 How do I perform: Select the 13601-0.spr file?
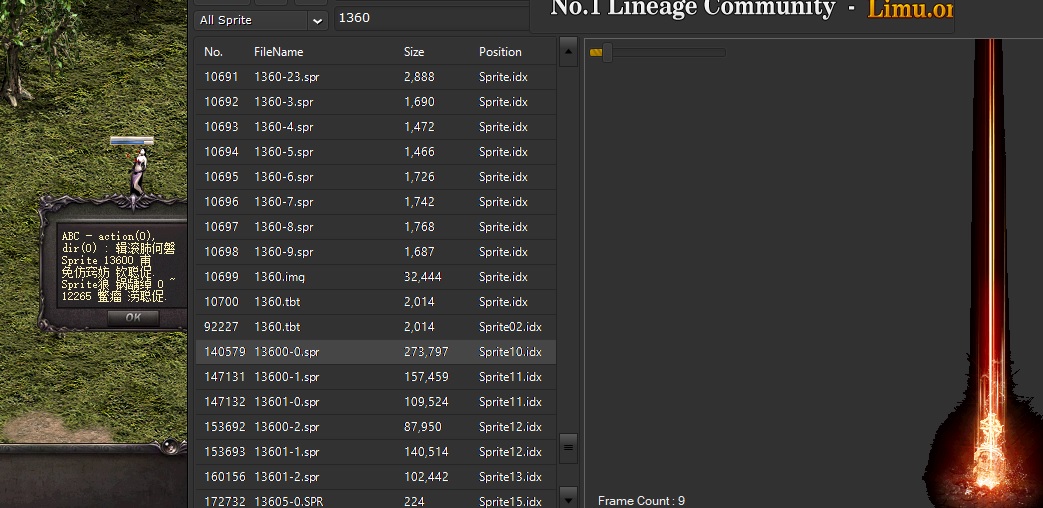(x=376, y=402)
